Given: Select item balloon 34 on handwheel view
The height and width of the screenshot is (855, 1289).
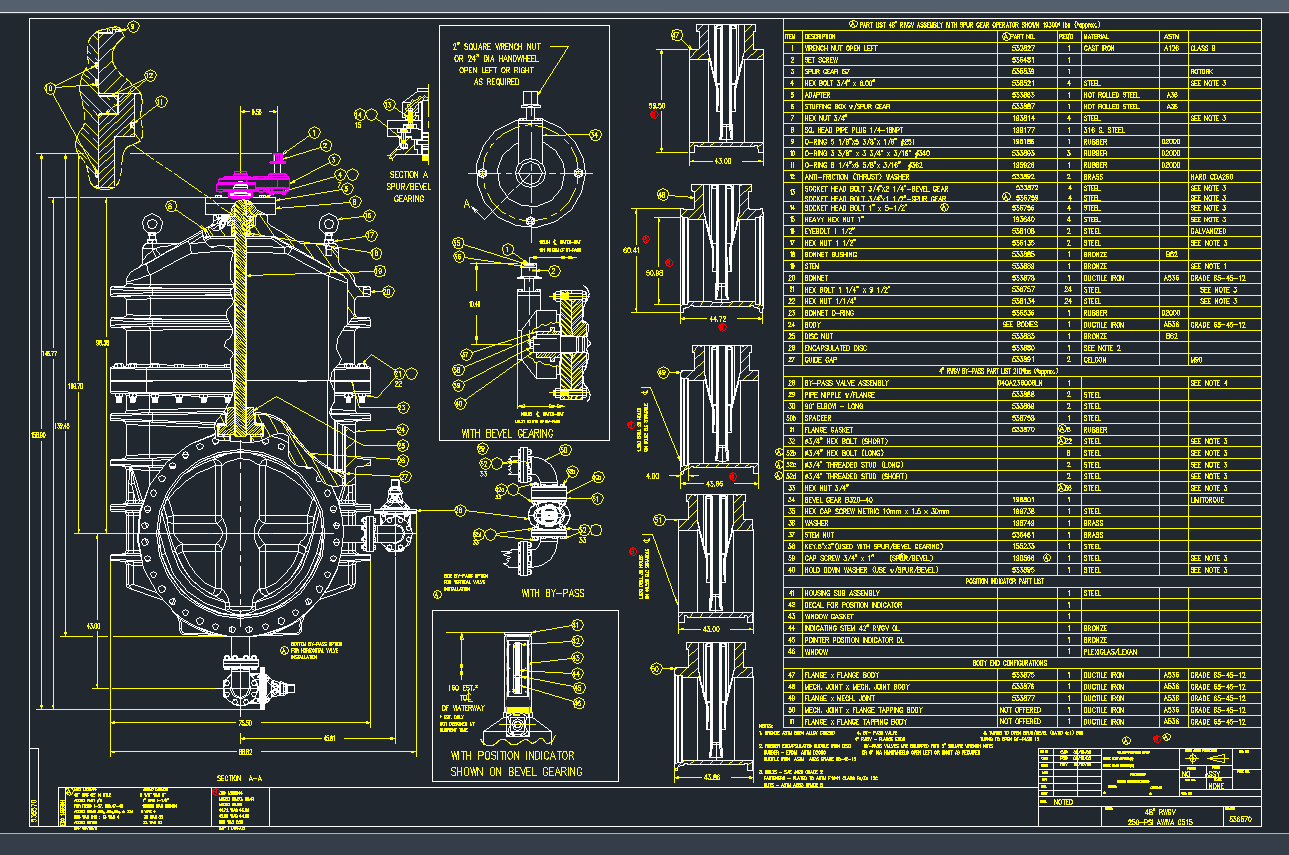Looking at the screenshot, I should coord(595,134).
